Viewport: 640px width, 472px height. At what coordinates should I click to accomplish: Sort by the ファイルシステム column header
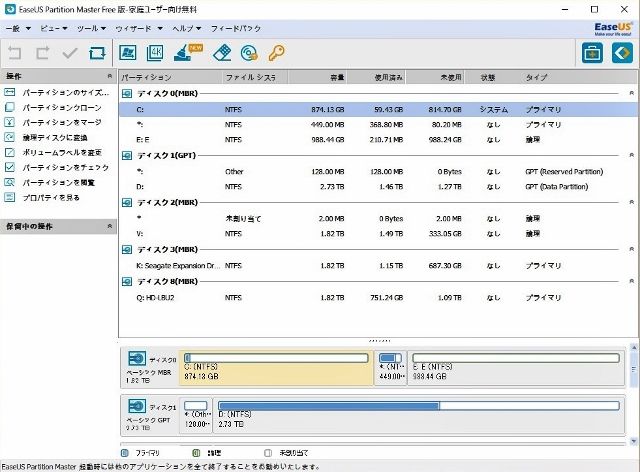tap(255, 77)
